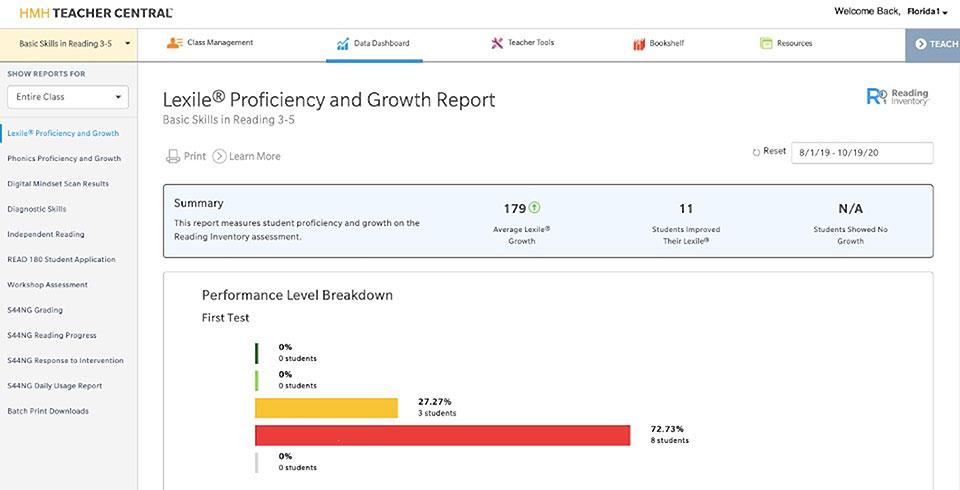Click the Teacher Tools wrench icon
The width and height of the screenshot is (960, 490).
[x=497, y=43]
